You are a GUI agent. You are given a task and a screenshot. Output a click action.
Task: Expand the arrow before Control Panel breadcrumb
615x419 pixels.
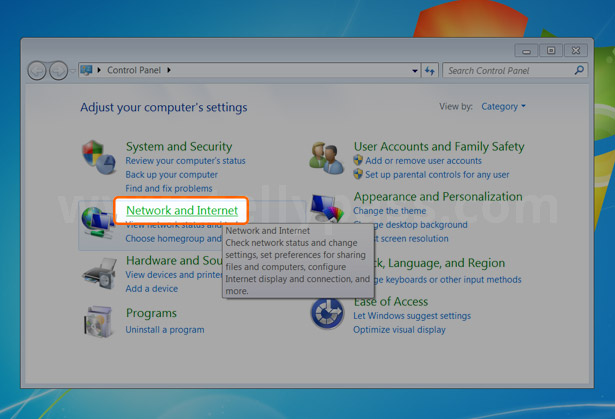[x=99, y=70]
